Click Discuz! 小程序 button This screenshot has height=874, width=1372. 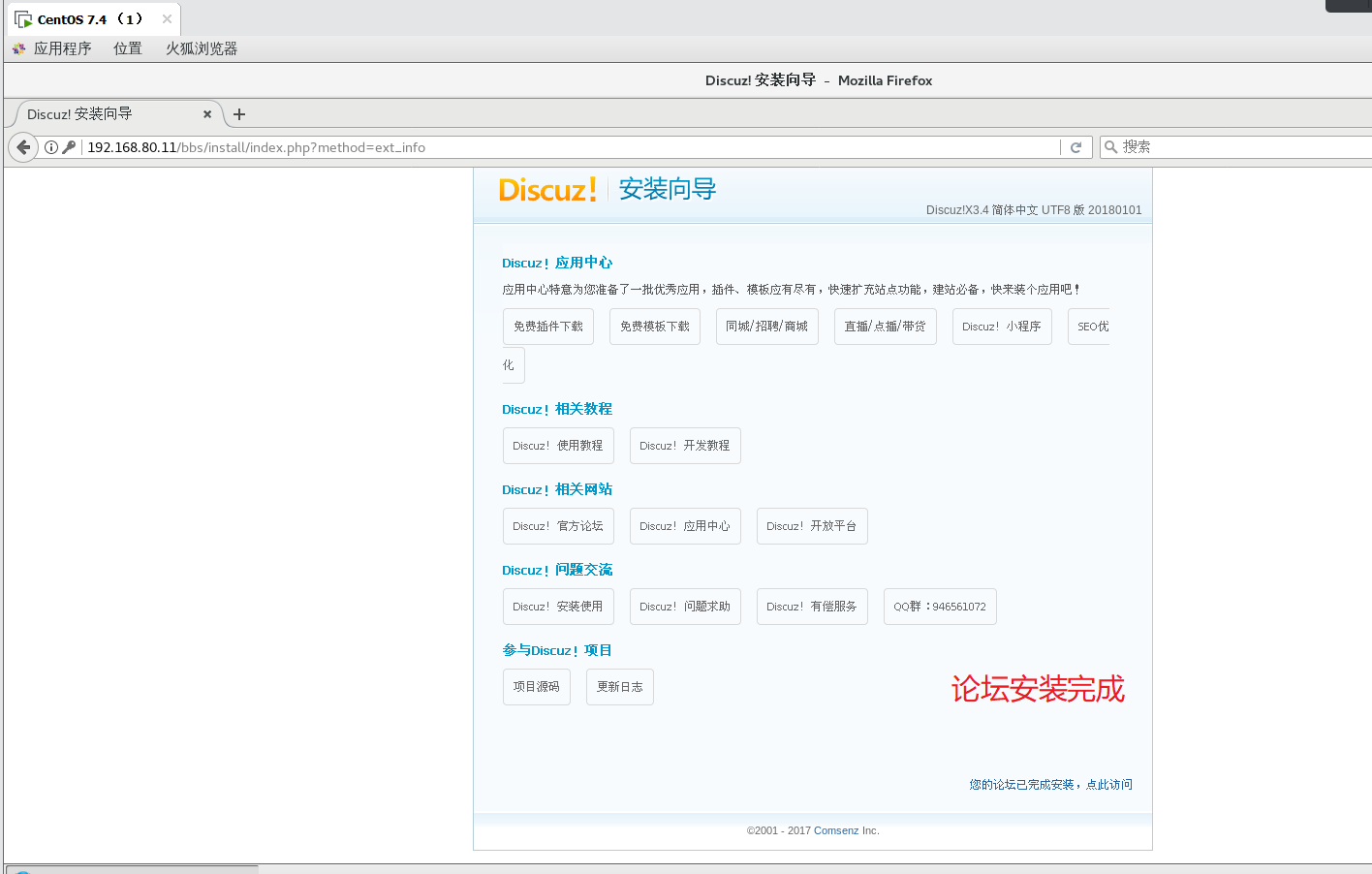(1002, 327)
